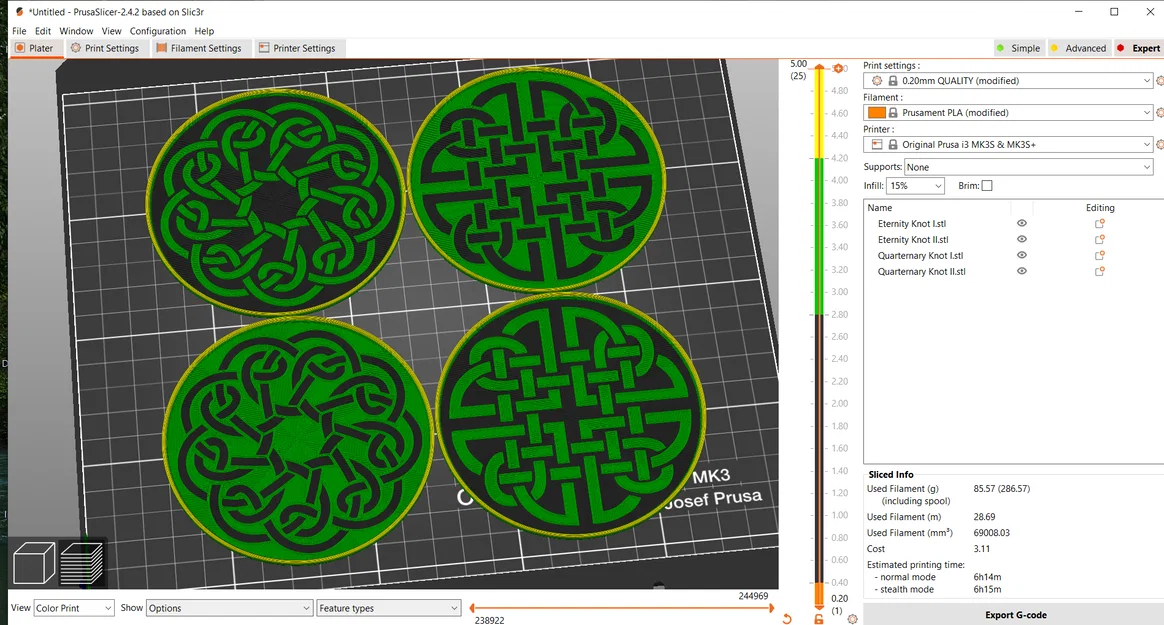Click the Export G-code button
Screen dimensions: 1164x625
(1015, 615)
